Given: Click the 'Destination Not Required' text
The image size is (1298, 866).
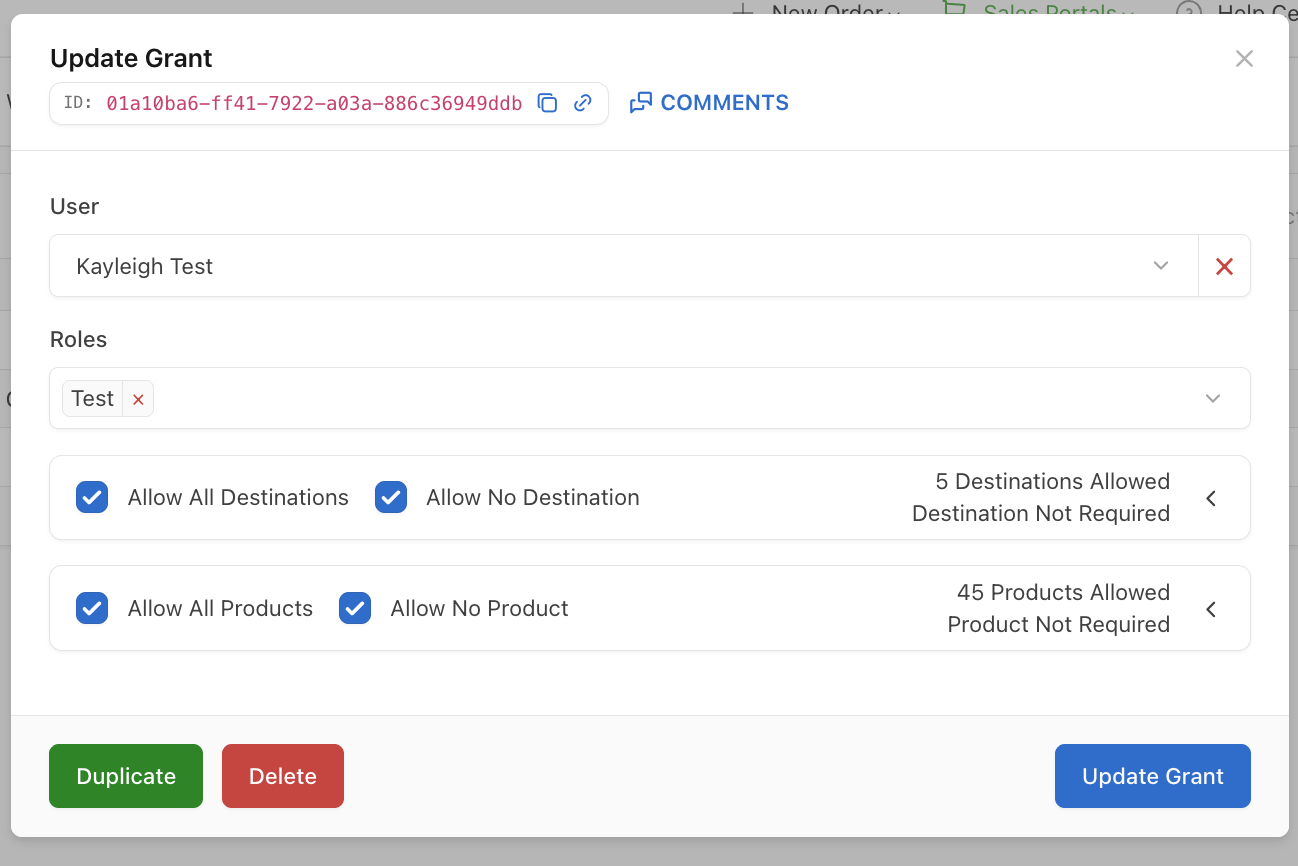Looking at the screenshot, I should click(1041, 513).
